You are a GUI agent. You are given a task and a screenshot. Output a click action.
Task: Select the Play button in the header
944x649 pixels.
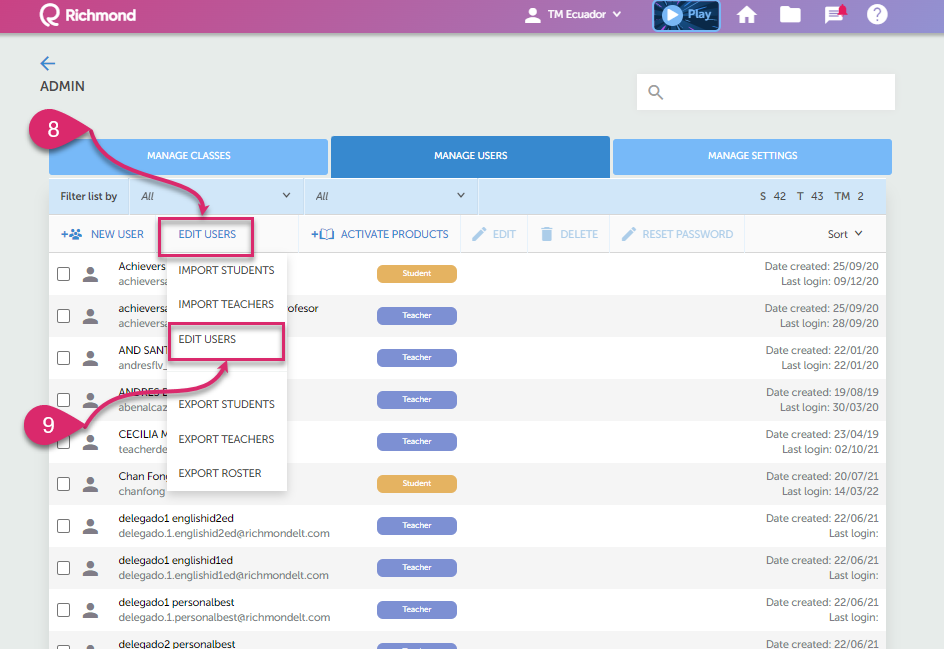685,16
